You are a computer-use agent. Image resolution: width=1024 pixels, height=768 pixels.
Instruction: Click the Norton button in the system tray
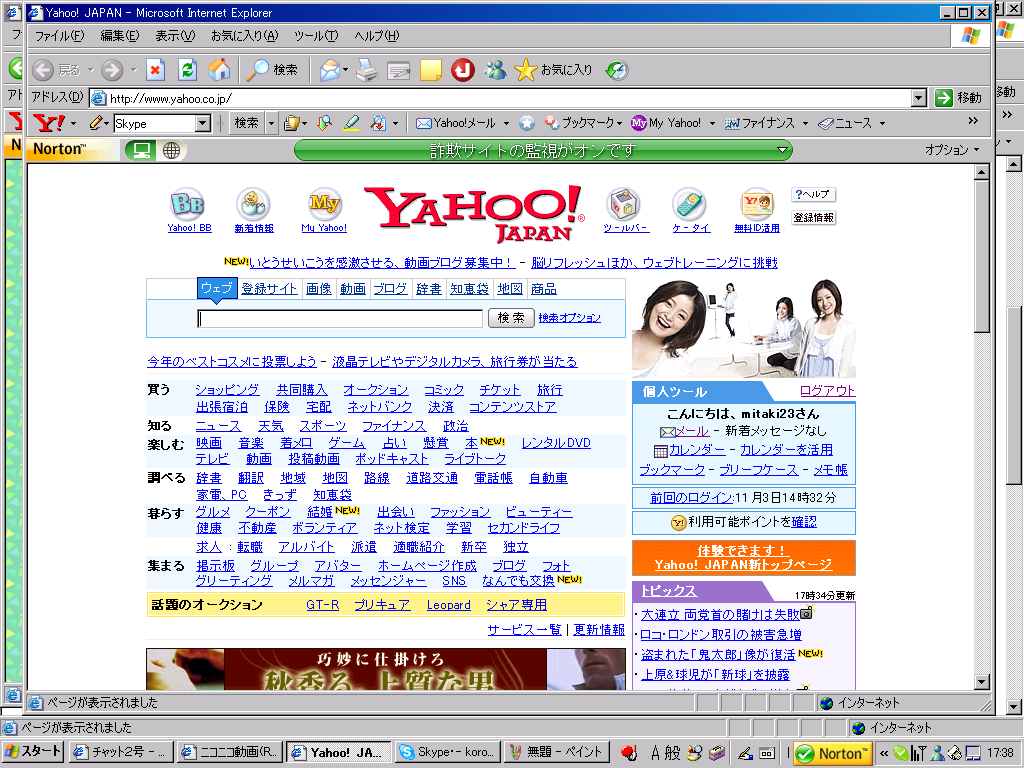[832, 754]
